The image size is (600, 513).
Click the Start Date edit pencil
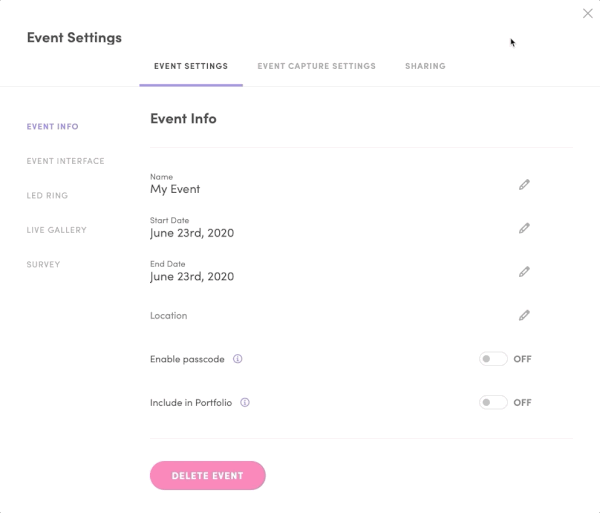coord(524,228)
